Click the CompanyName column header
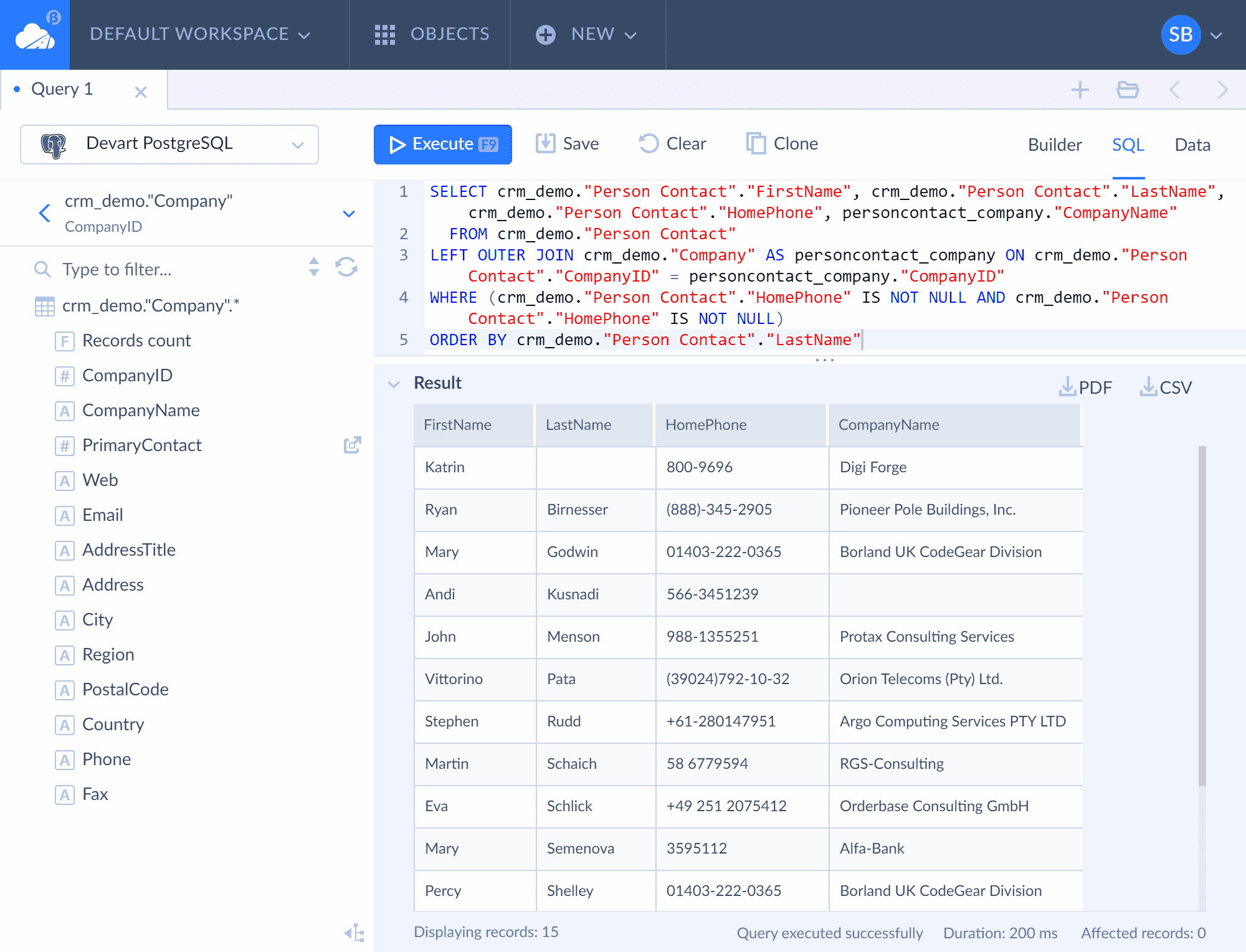This screenshot has height=952, width=1246. (954, 425)
